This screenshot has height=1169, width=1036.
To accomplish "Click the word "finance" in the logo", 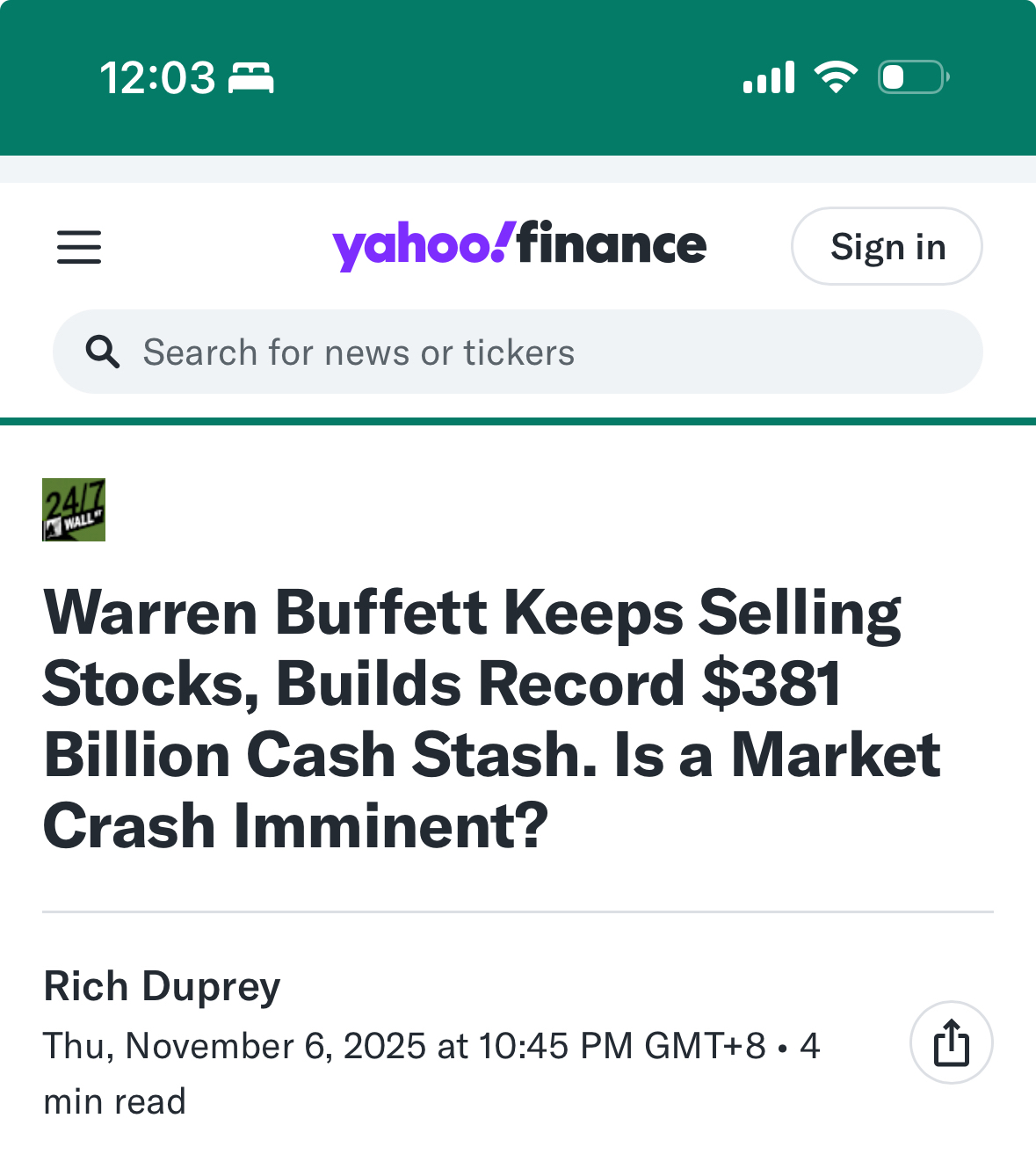I will coord(612,244).
